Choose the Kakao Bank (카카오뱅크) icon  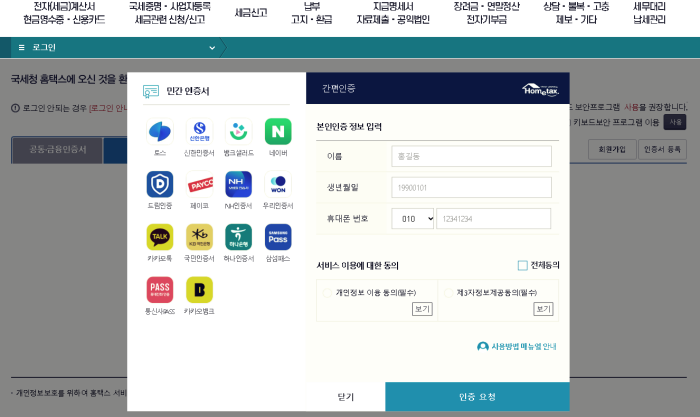pos(199,290)
